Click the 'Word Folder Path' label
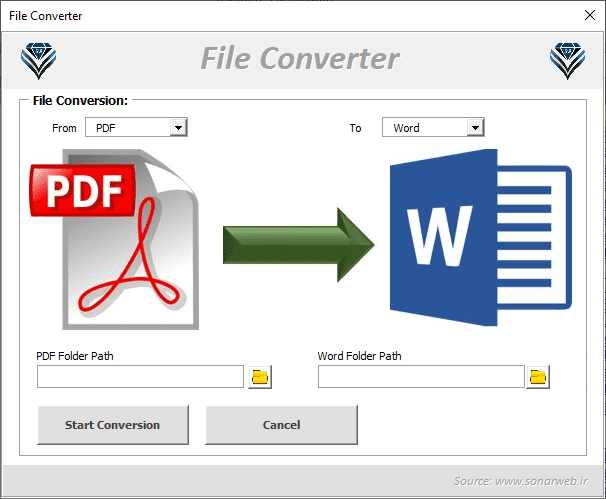 (359, 356)
